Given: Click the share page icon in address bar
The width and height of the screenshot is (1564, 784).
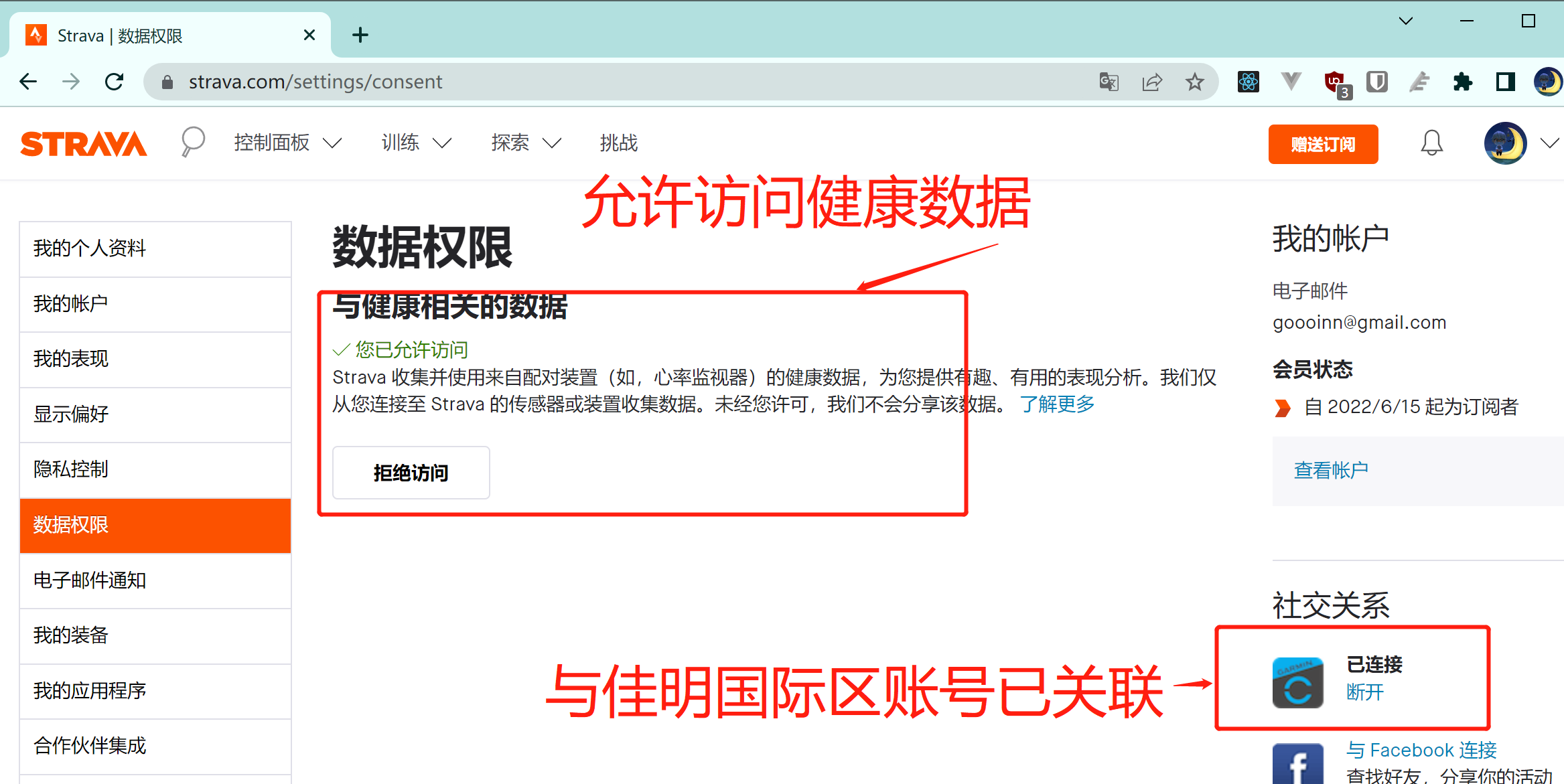Looking at the screenshot, I should [x=1151, y=82].
